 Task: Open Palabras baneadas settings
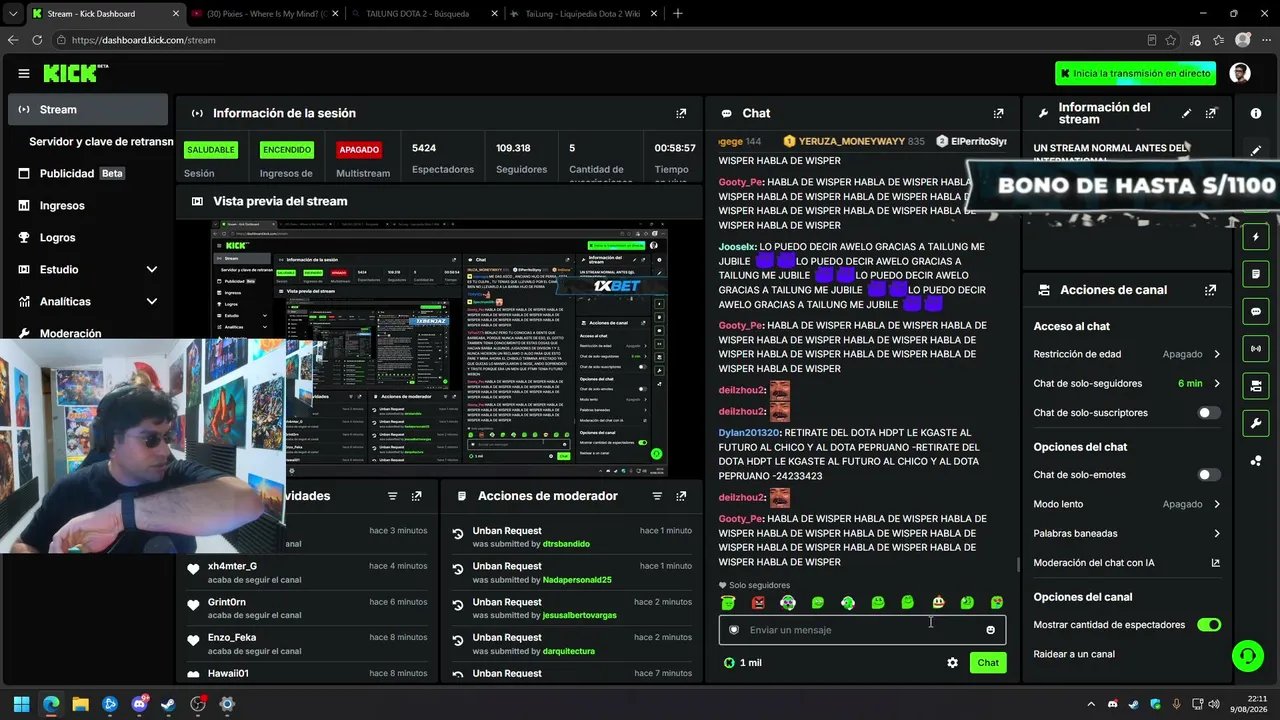coord(1127,534)
